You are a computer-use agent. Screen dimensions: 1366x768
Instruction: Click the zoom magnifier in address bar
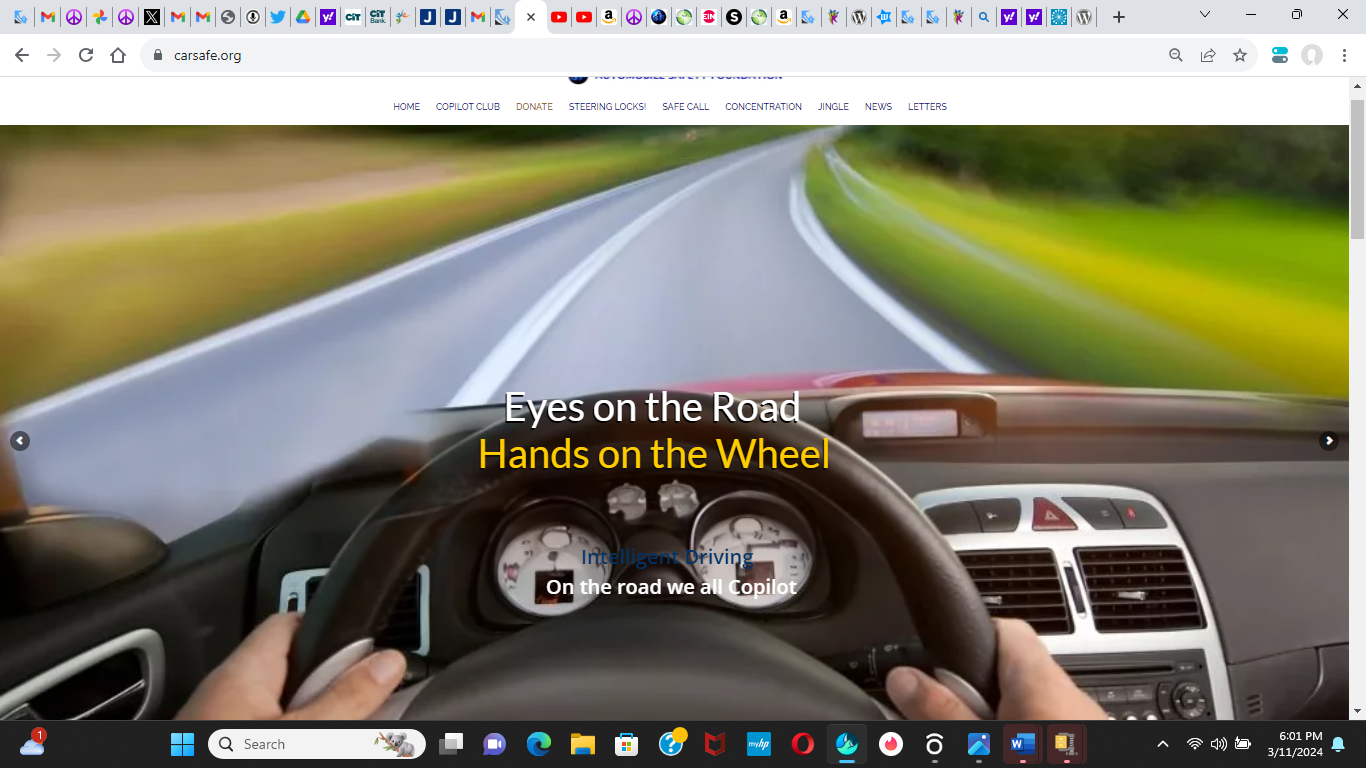(1176, 56)
